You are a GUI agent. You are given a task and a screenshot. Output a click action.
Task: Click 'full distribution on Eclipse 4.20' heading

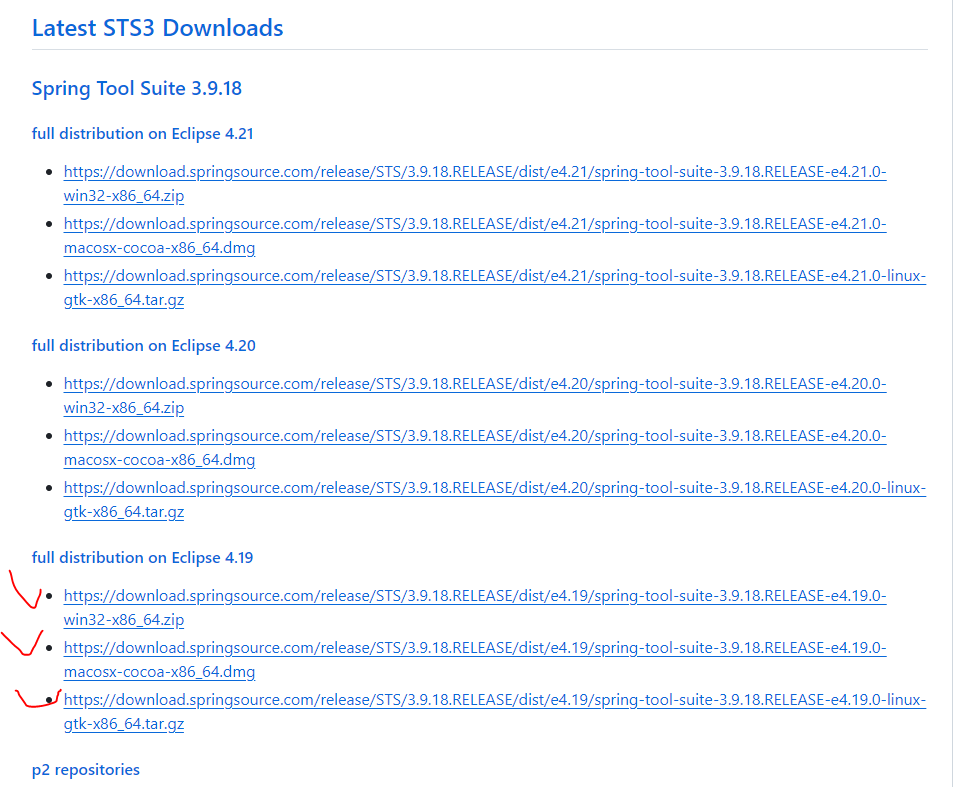tap(143, 346)
